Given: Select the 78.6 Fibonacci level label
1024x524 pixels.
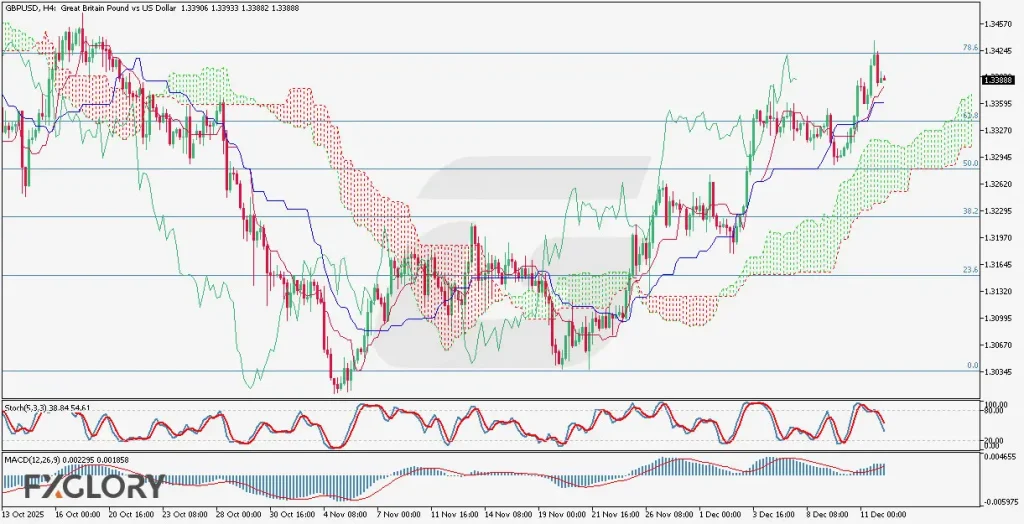Looking at the screenshot, I should tap(970, 48).
